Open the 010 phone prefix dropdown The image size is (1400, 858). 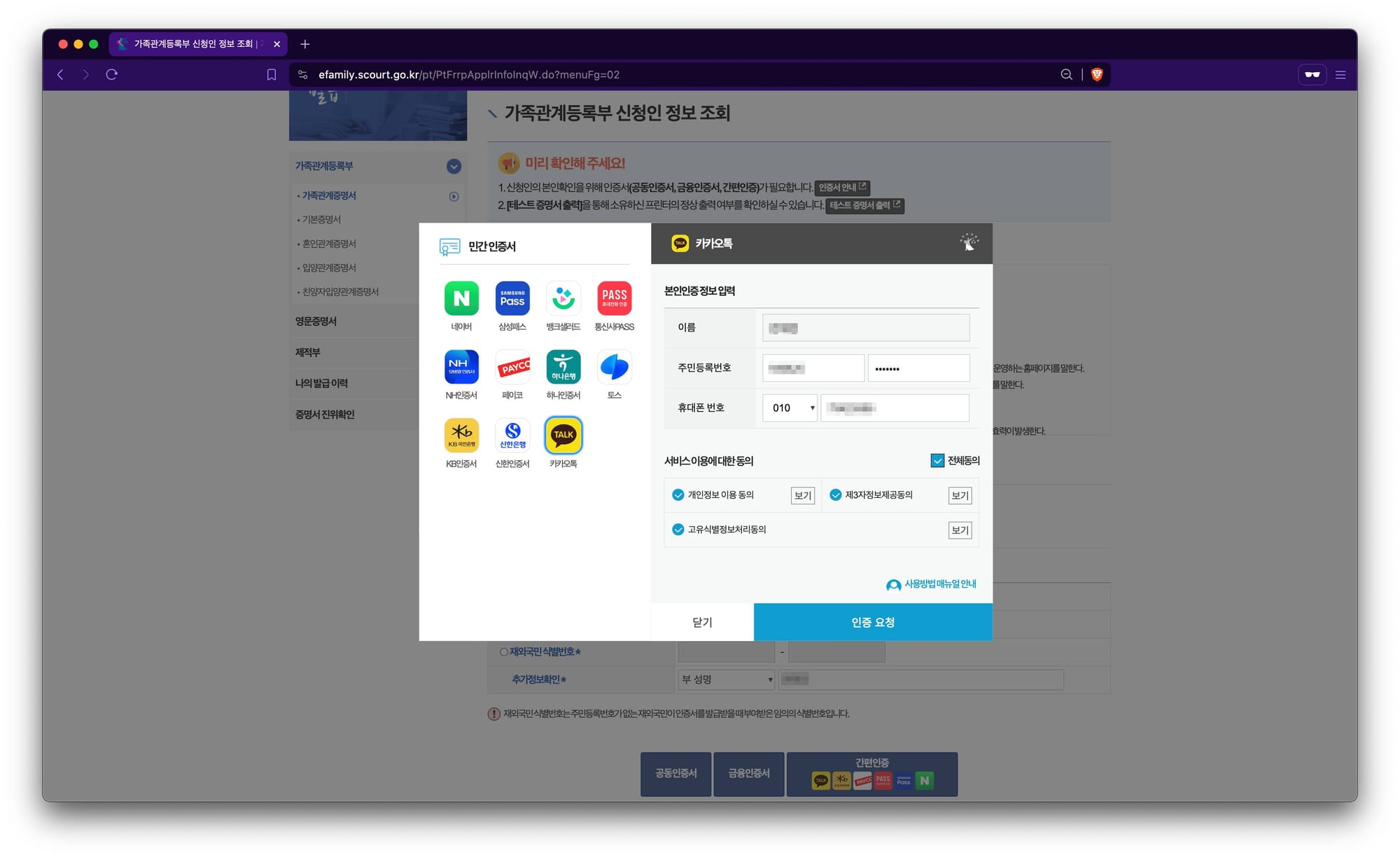click(x=790, y=408)
